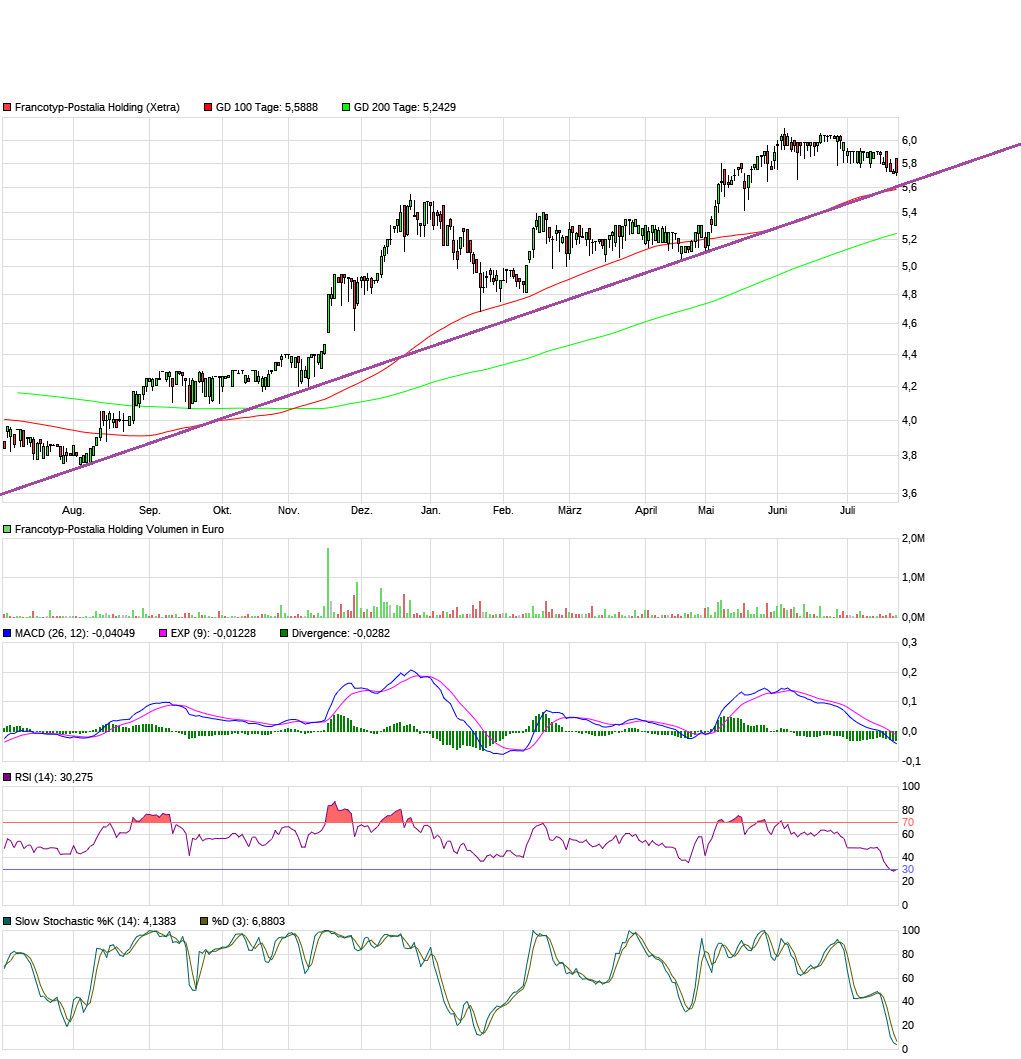
Task: Click the purple RSI (14) legend square
Action: pyautogui.click(x=7, y=777)
